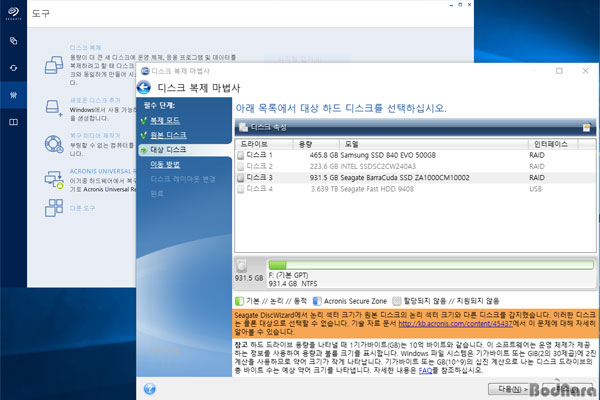Click the 새로운 디스크 추가 add disk icon
Image resolution: width=600 pixels, height=400 pixels.
pyautogui.click(x=54, y=108)
